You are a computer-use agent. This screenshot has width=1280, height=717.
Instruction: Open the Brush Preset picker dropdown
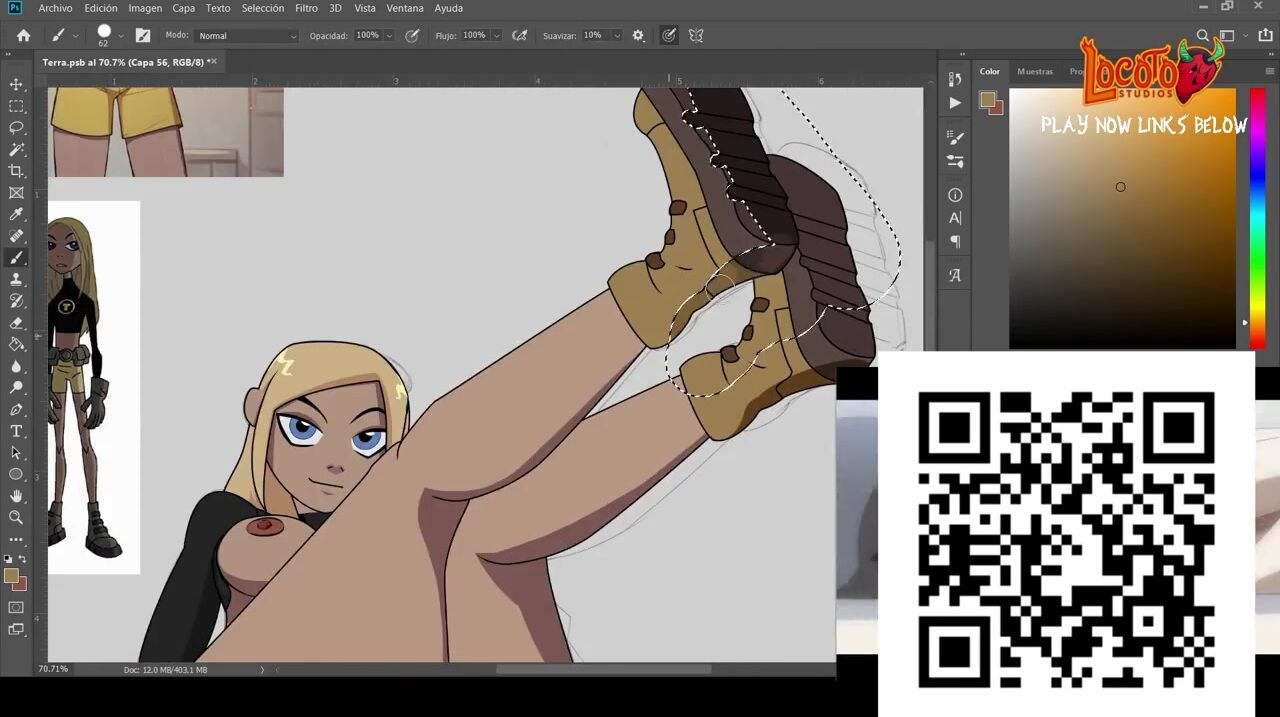(x=121, y=36)
